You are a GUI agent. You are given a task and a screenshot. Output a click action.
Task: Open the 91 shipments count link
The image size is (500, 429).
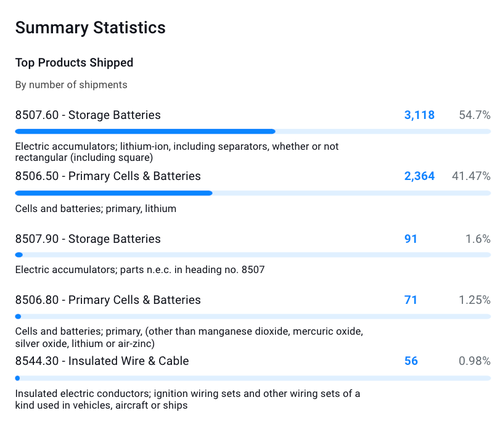[x=411, y=239]
